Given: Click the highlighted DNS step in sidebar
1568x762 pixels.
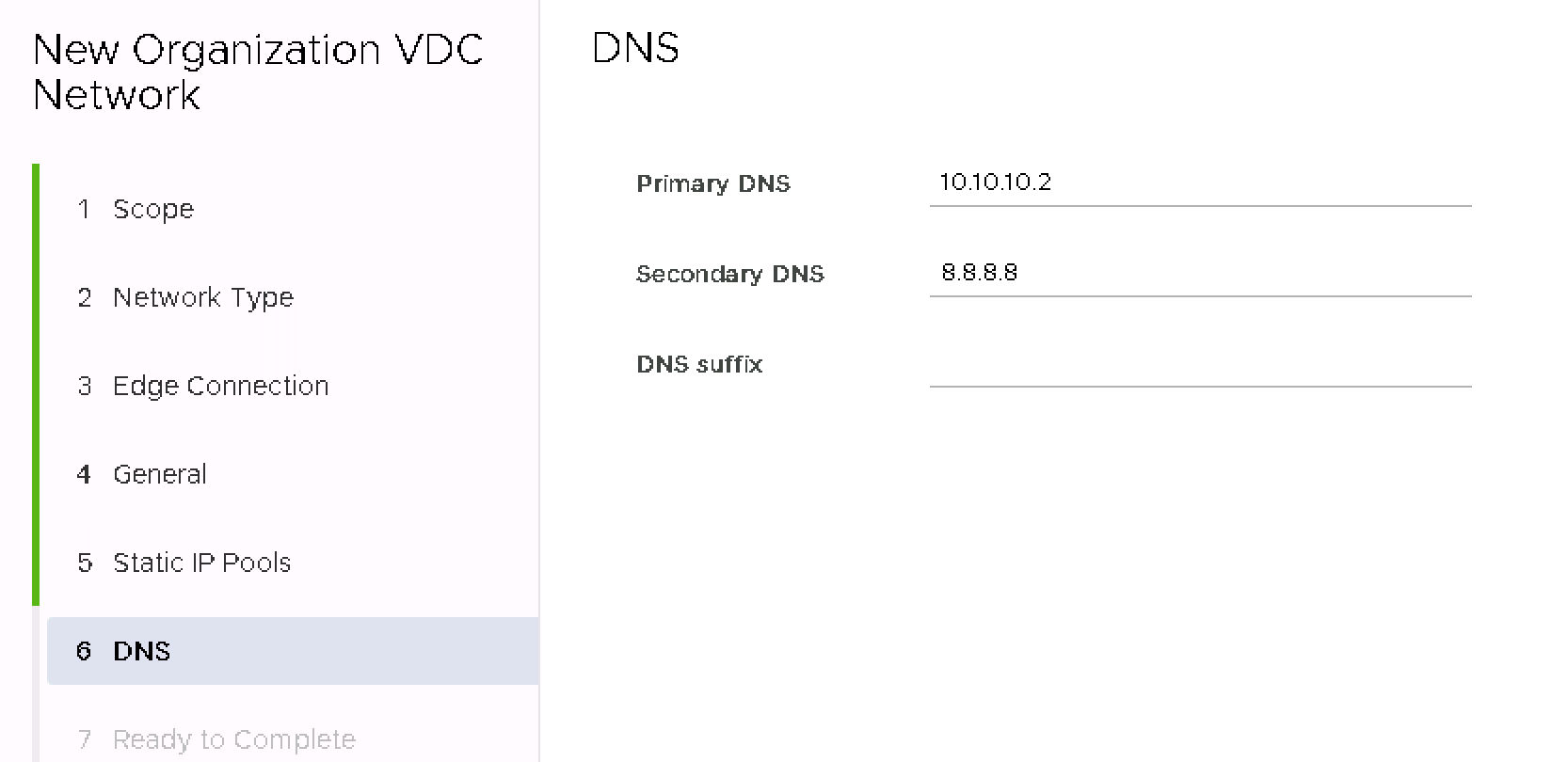Looking at the screenshot, I should (141, 651).
